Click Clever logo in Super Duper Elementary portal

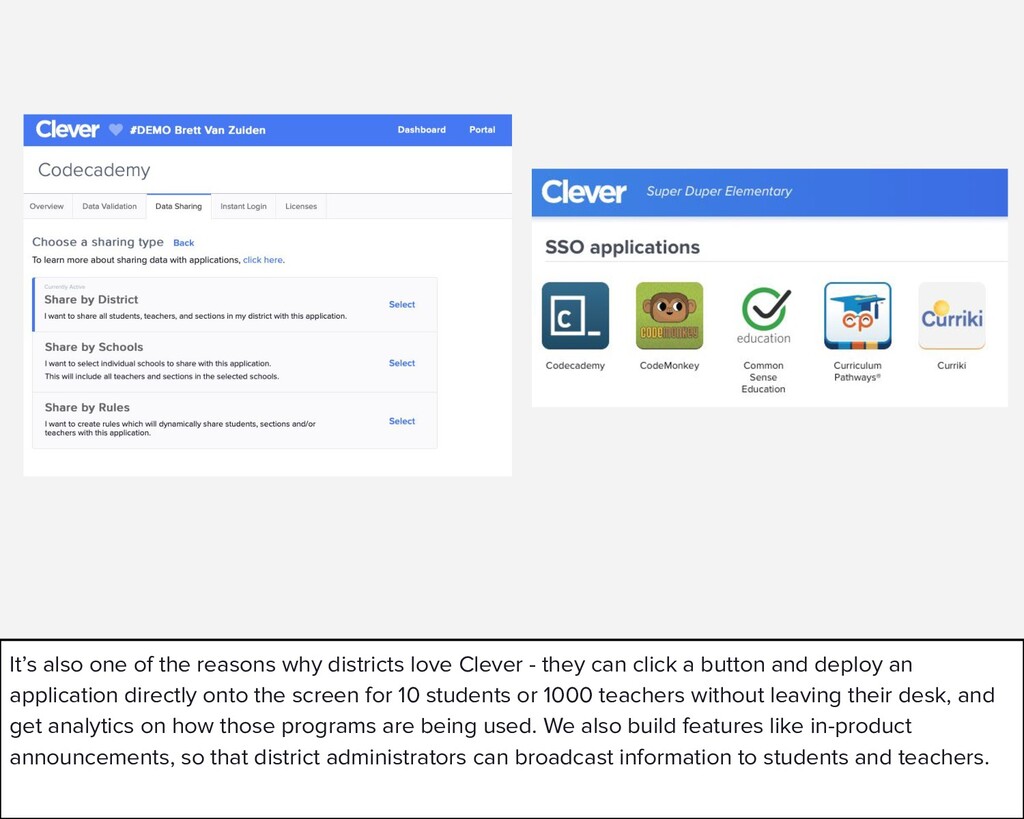click(x=583, y=192)
